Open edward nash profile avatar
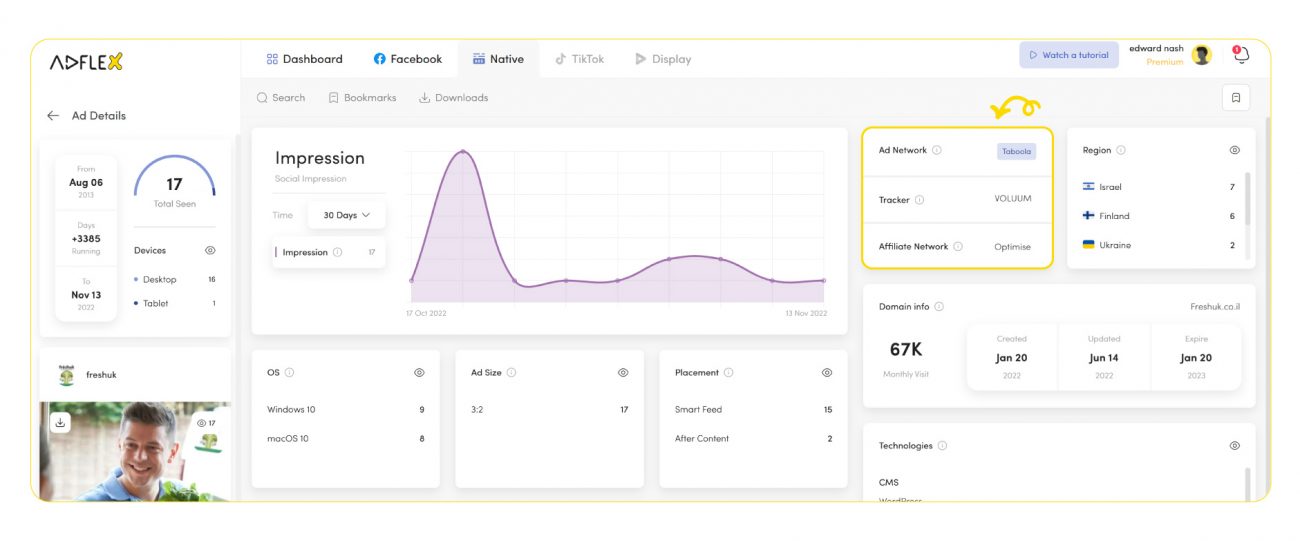The width and height of the screenshot is (1300, 541). point(1201,55)
